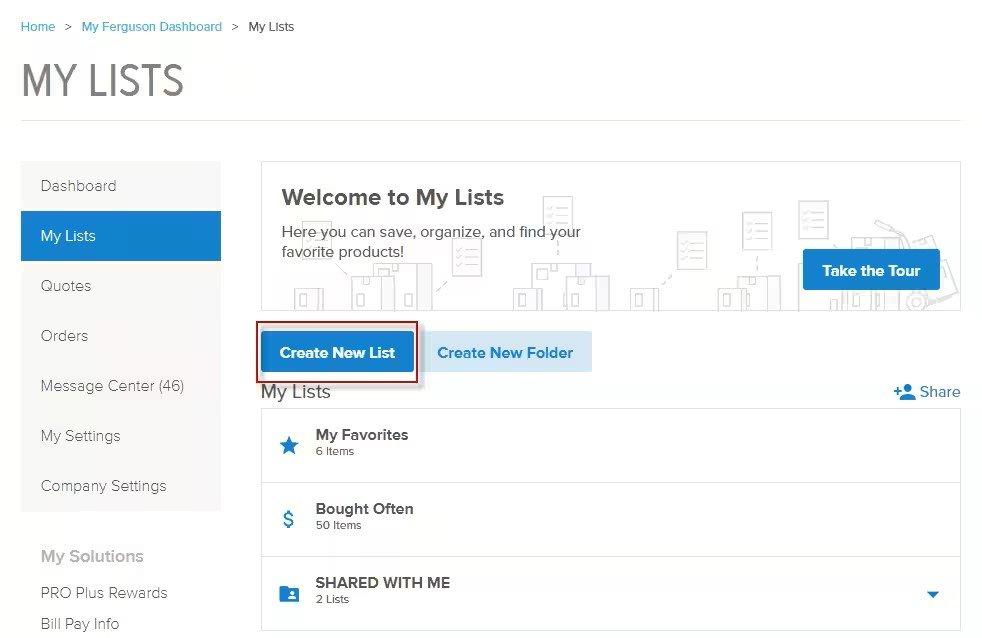The image size is (982, 638).
Task: Open the My Favorites list
Action: (611, 446)
